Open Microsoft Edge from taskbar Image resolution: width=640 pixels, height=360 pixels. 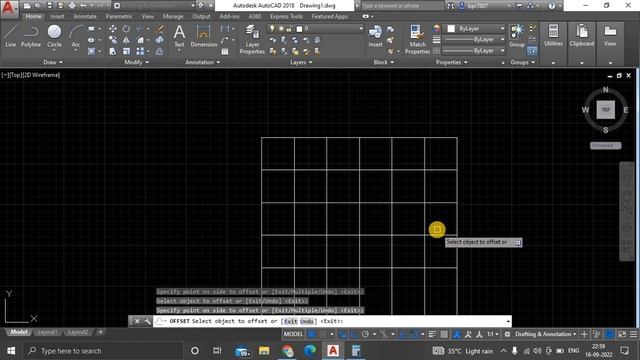coord(310,351)
